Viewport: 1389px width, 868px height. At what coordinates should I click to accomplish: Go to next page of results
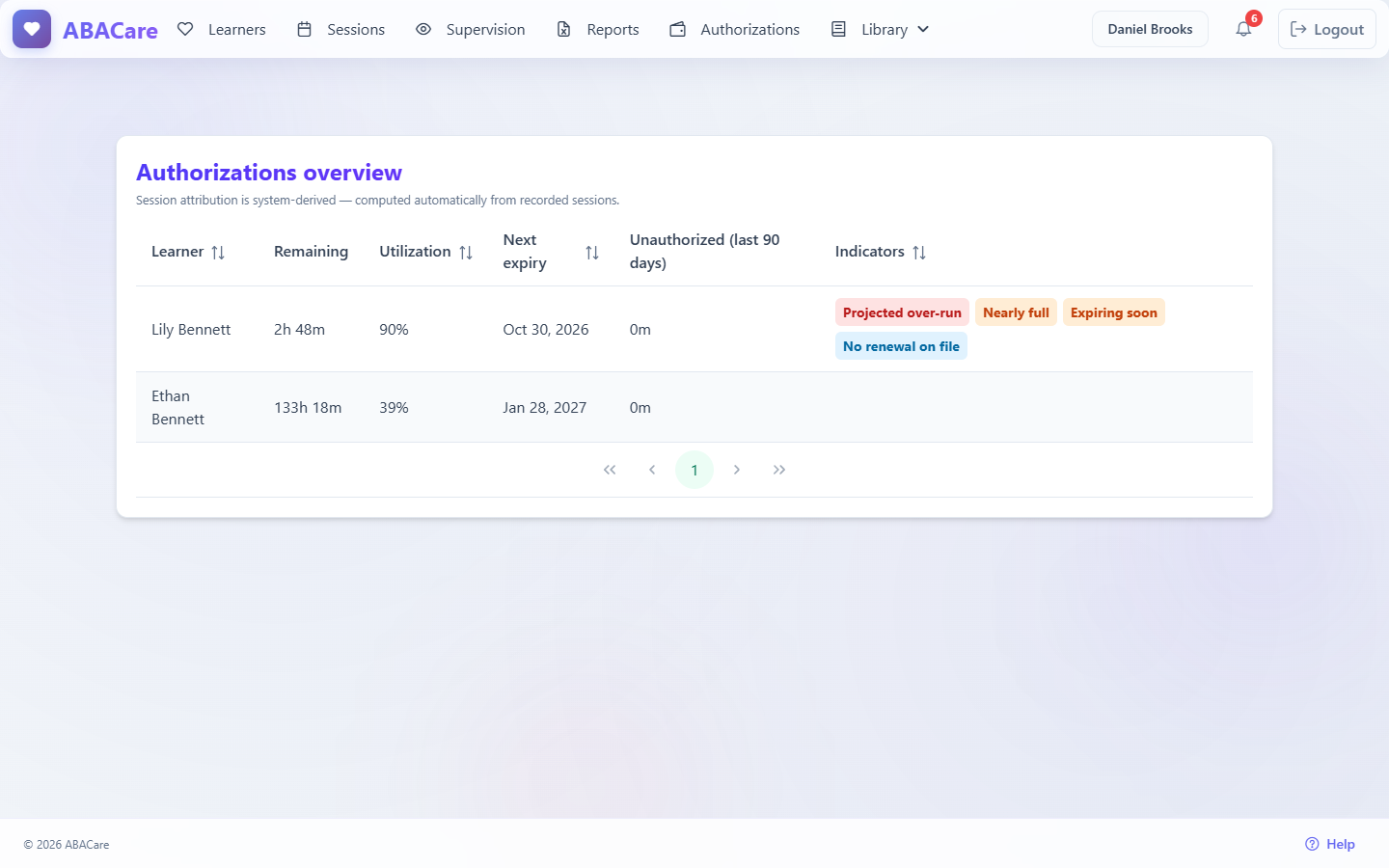737,470
